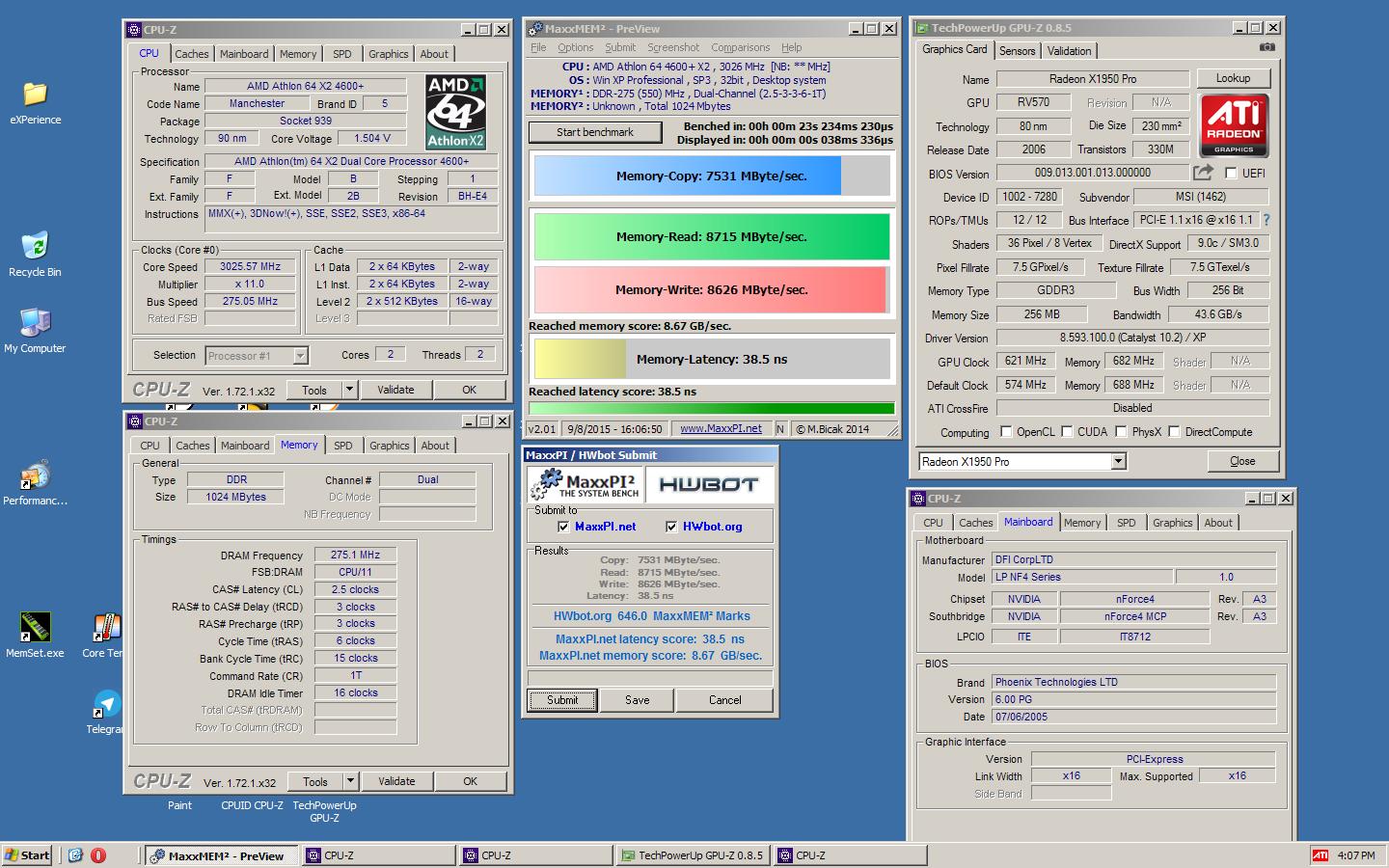
Task: Expand Tools dropdown arrow in CPU-Z CPU window
Action: [x=349, y=390]
